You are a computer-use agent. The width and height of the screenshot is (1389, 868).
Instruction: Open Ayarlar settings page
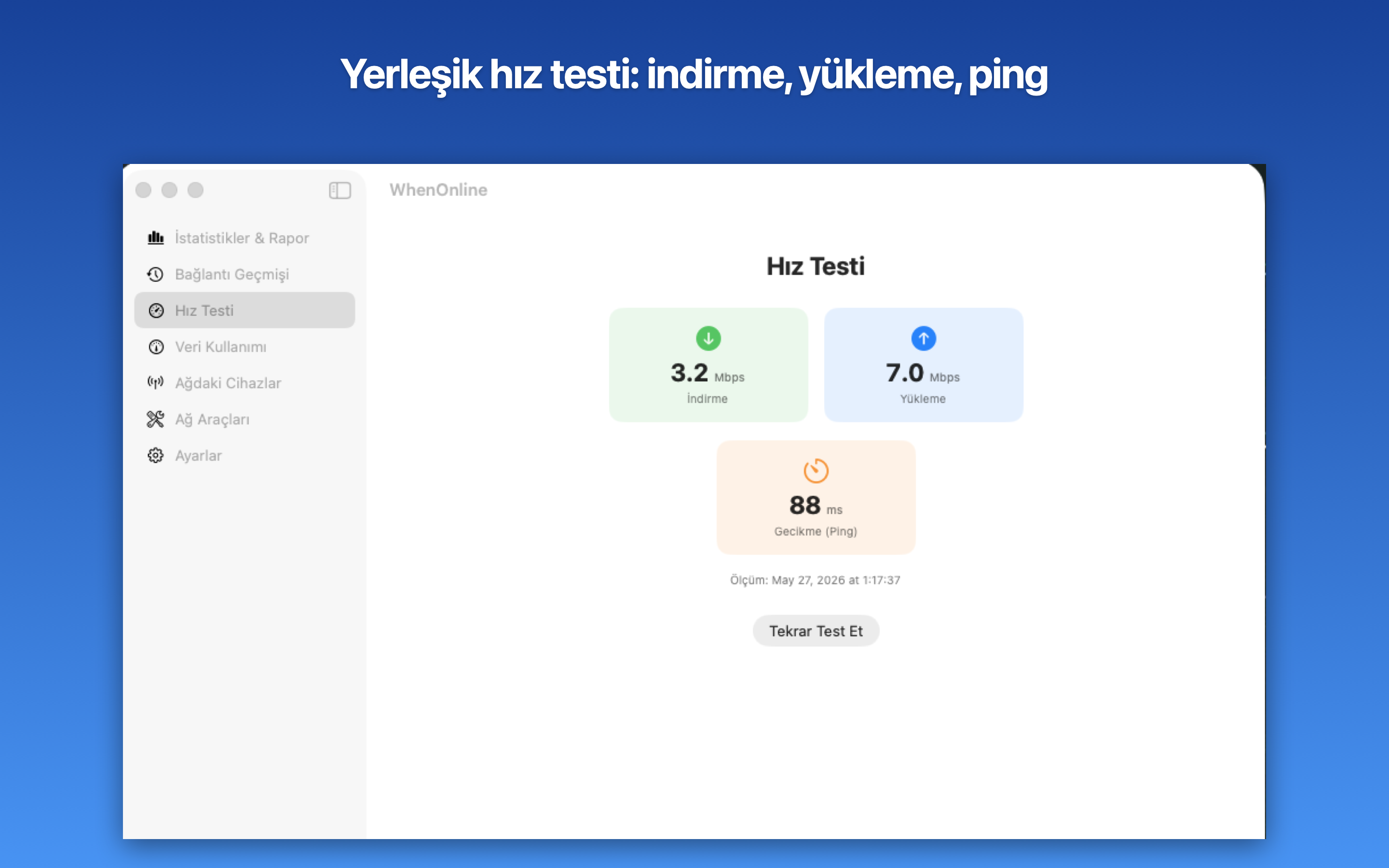(x=245, y=455)
